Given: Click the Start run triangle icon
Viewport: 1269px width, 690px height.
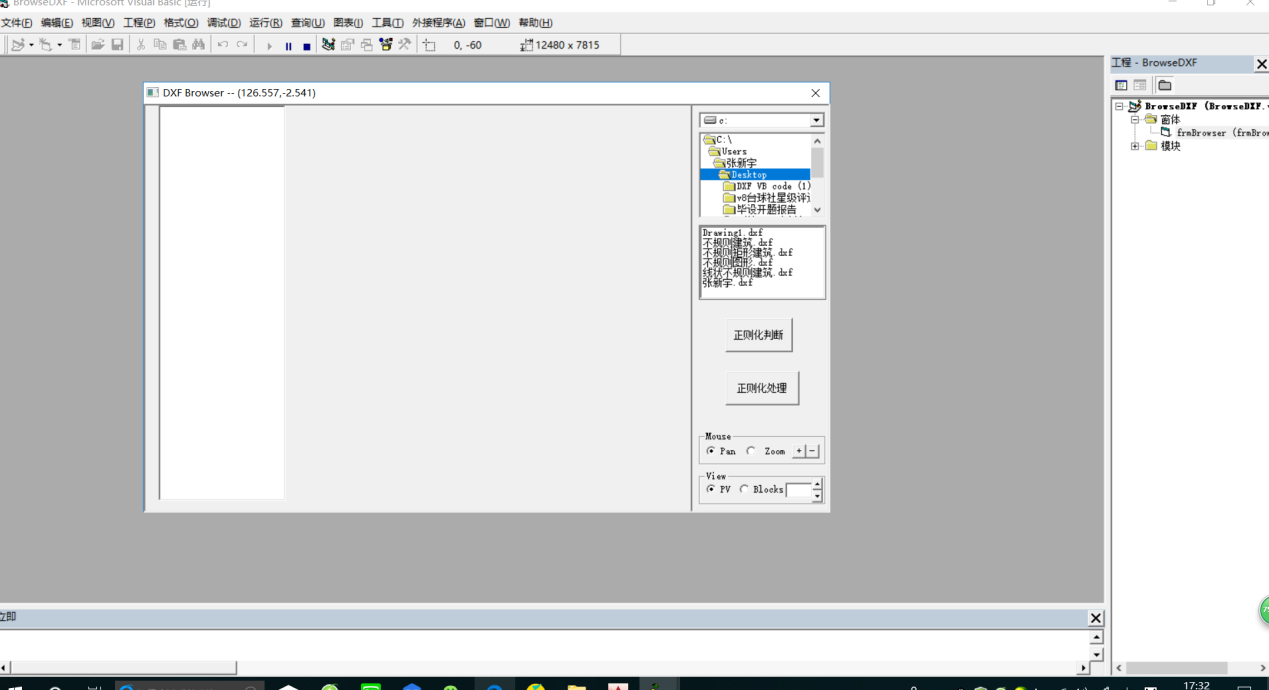Looking at the screenshot, I should (269, 46).
